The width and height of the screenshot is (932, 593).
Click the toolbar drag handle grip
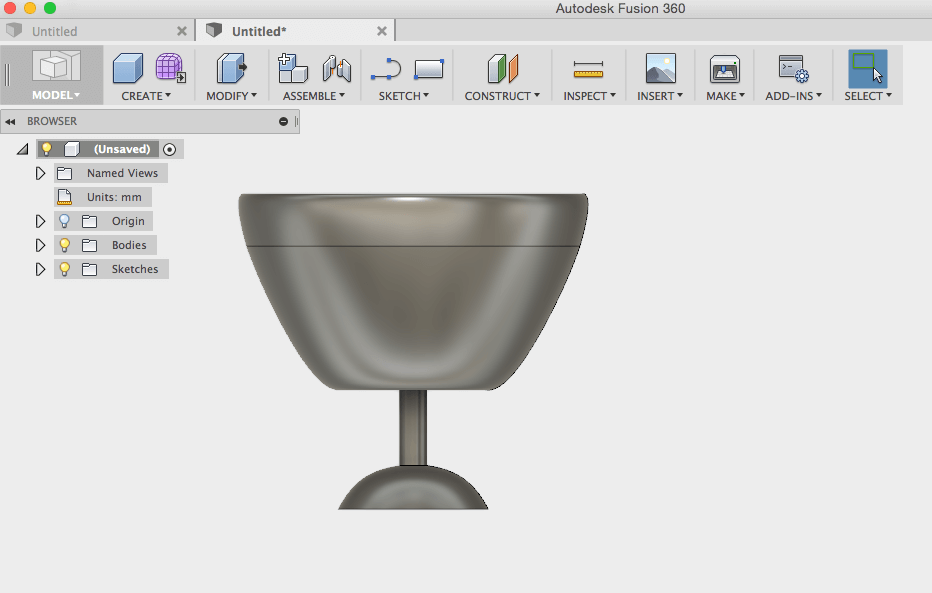click(7, 75)
